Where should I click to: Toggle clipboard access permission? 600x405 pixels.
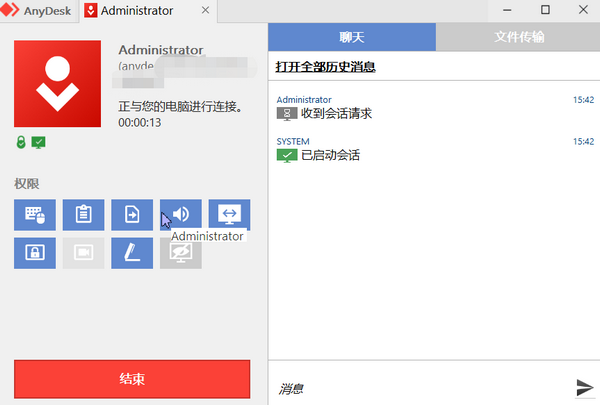pyautogui.click(x=83, y=215)
